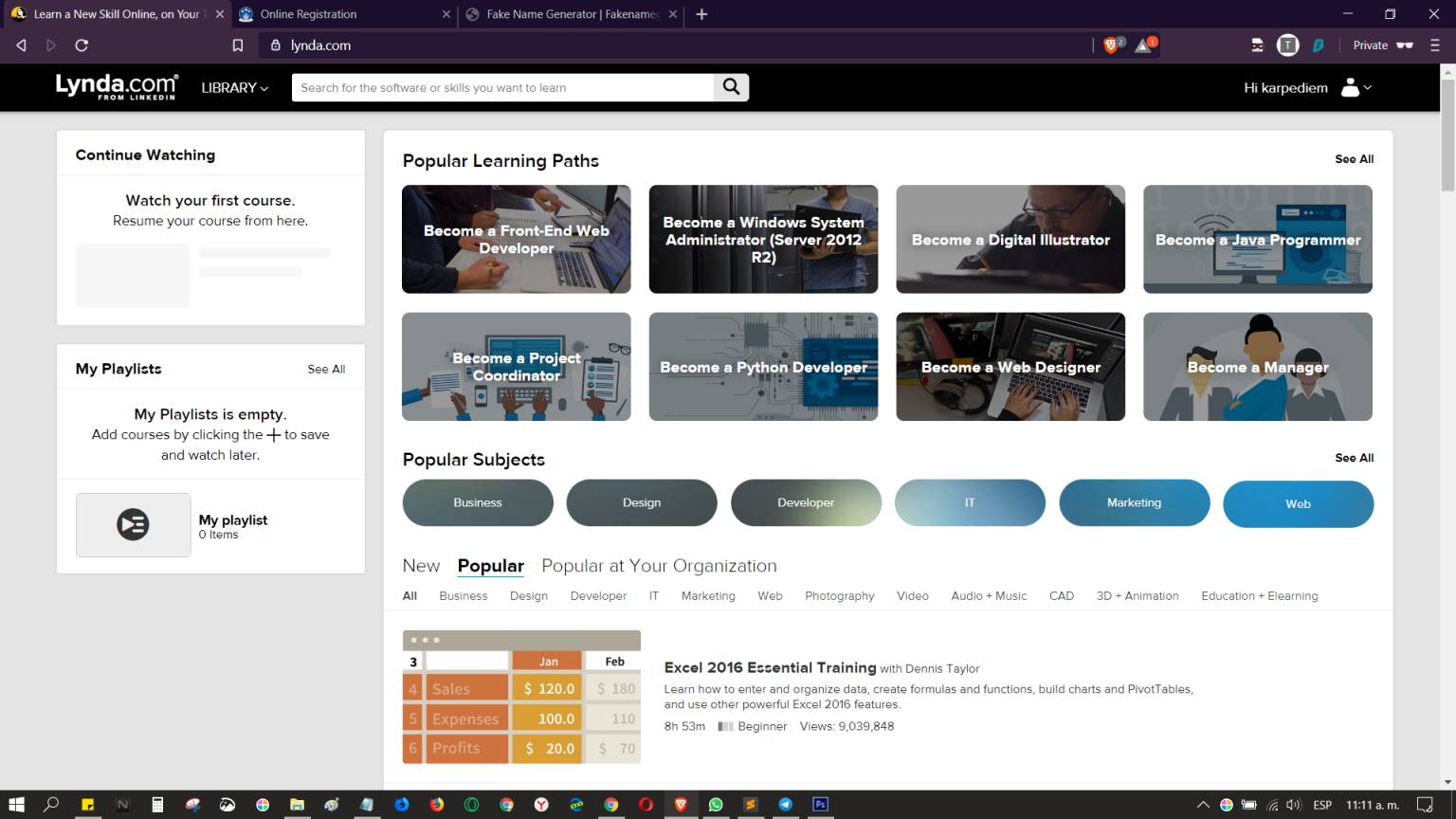Select the Design subject button

point(642,502)
